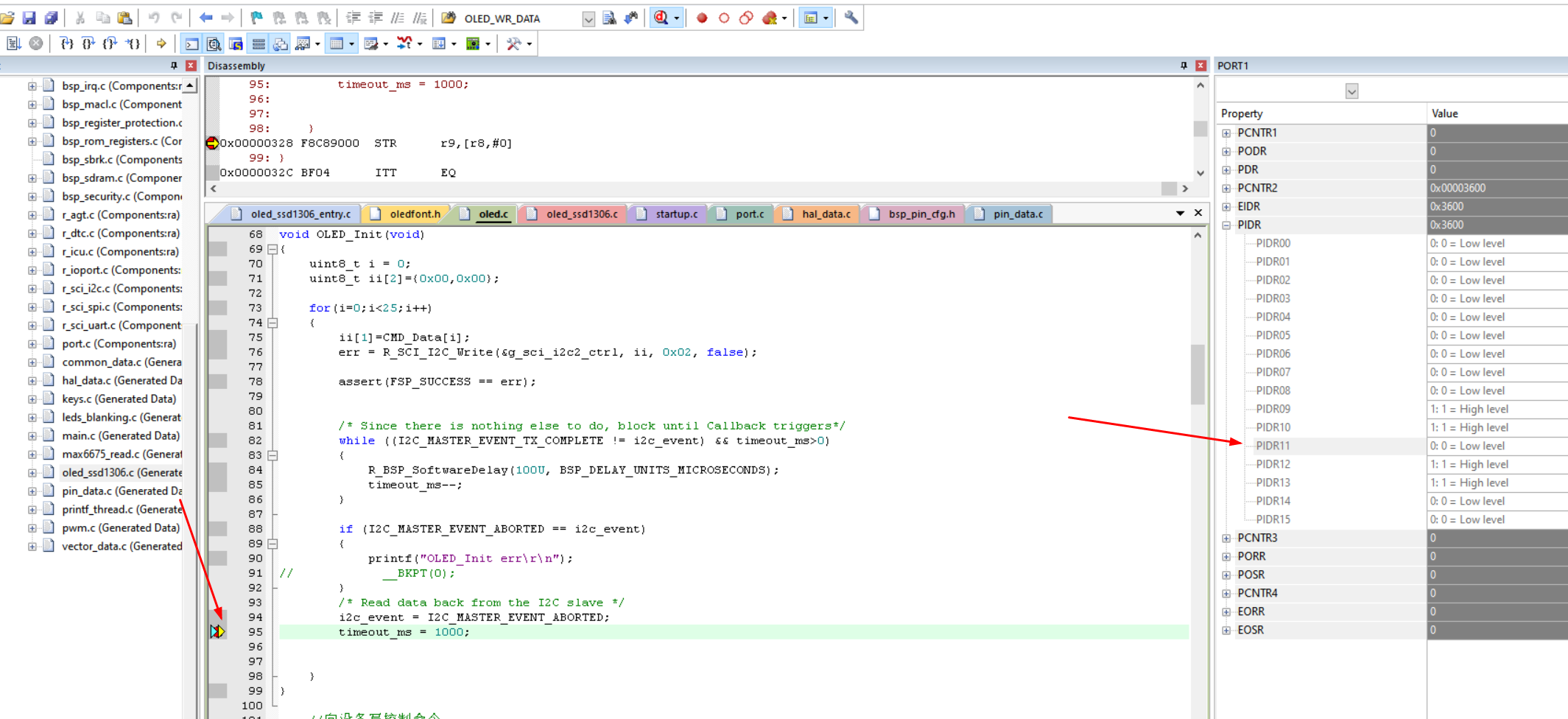Toggle the Memory window icon
Image resolution: width=1568 pixels, height=719 pixels.
(x=337, y=43)
